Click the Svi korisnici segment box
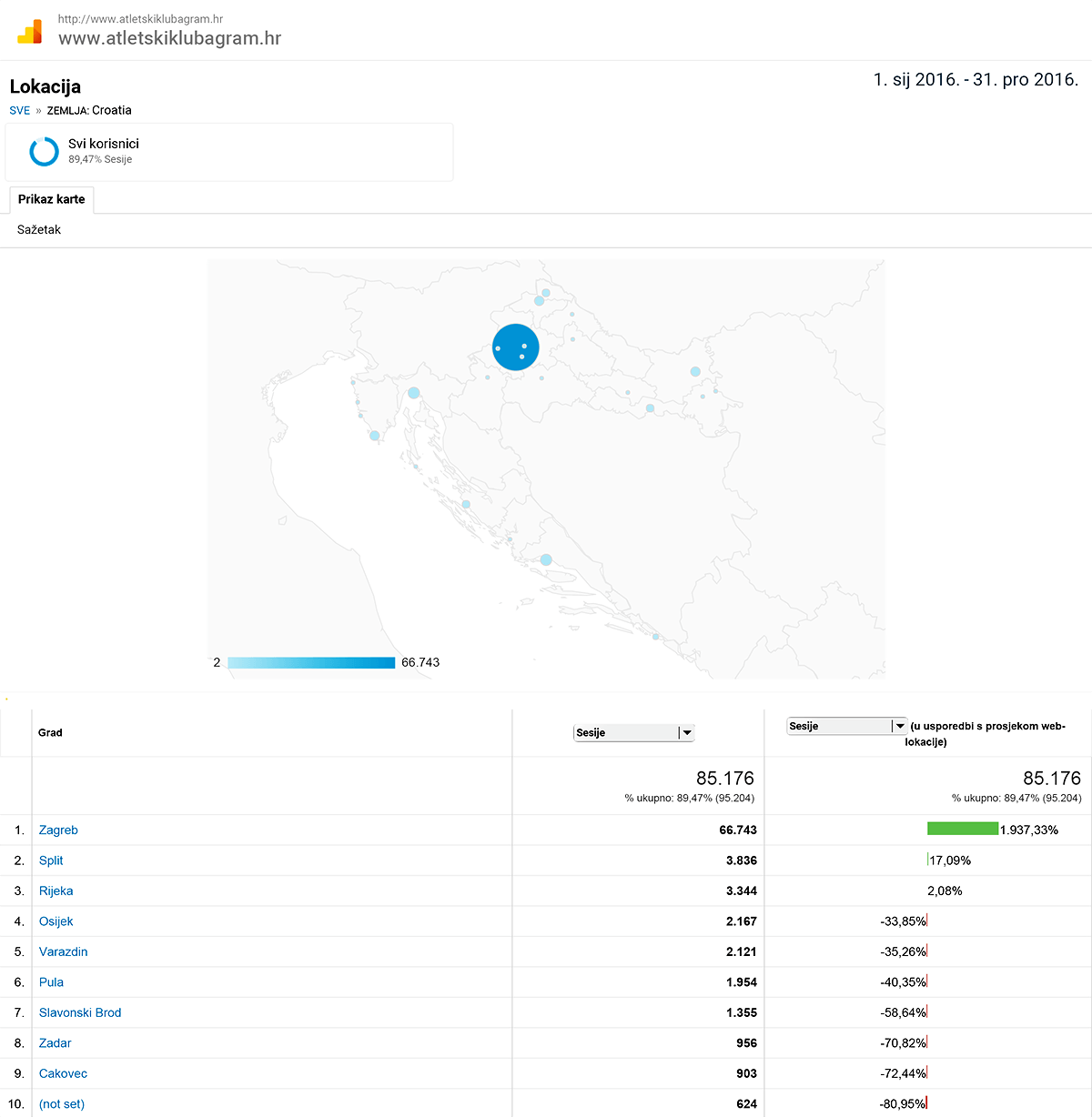This screenshot has width=1092, height=1117. pos(229,152)
